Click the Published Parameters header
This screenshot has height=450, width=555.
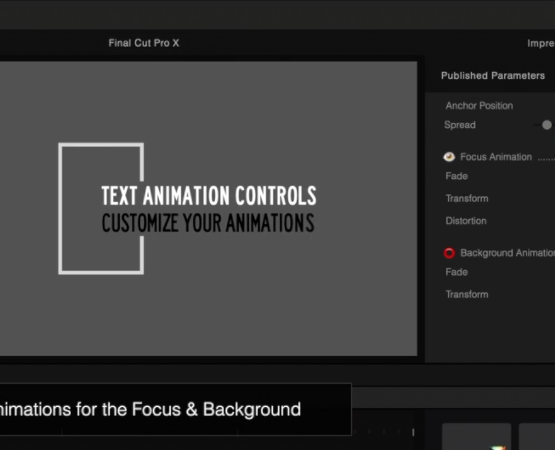[493, 75]
